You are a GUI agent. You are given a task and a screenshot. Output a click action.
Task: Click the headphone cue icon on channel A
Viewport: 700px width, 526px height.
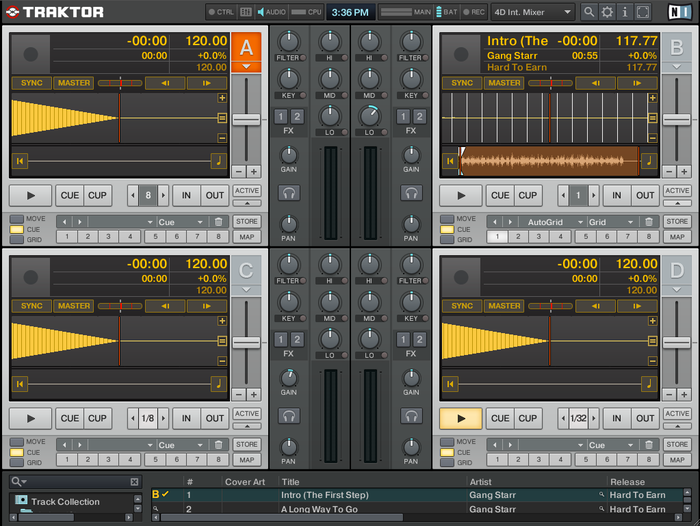pyautogui.click(x=289, y=193)
